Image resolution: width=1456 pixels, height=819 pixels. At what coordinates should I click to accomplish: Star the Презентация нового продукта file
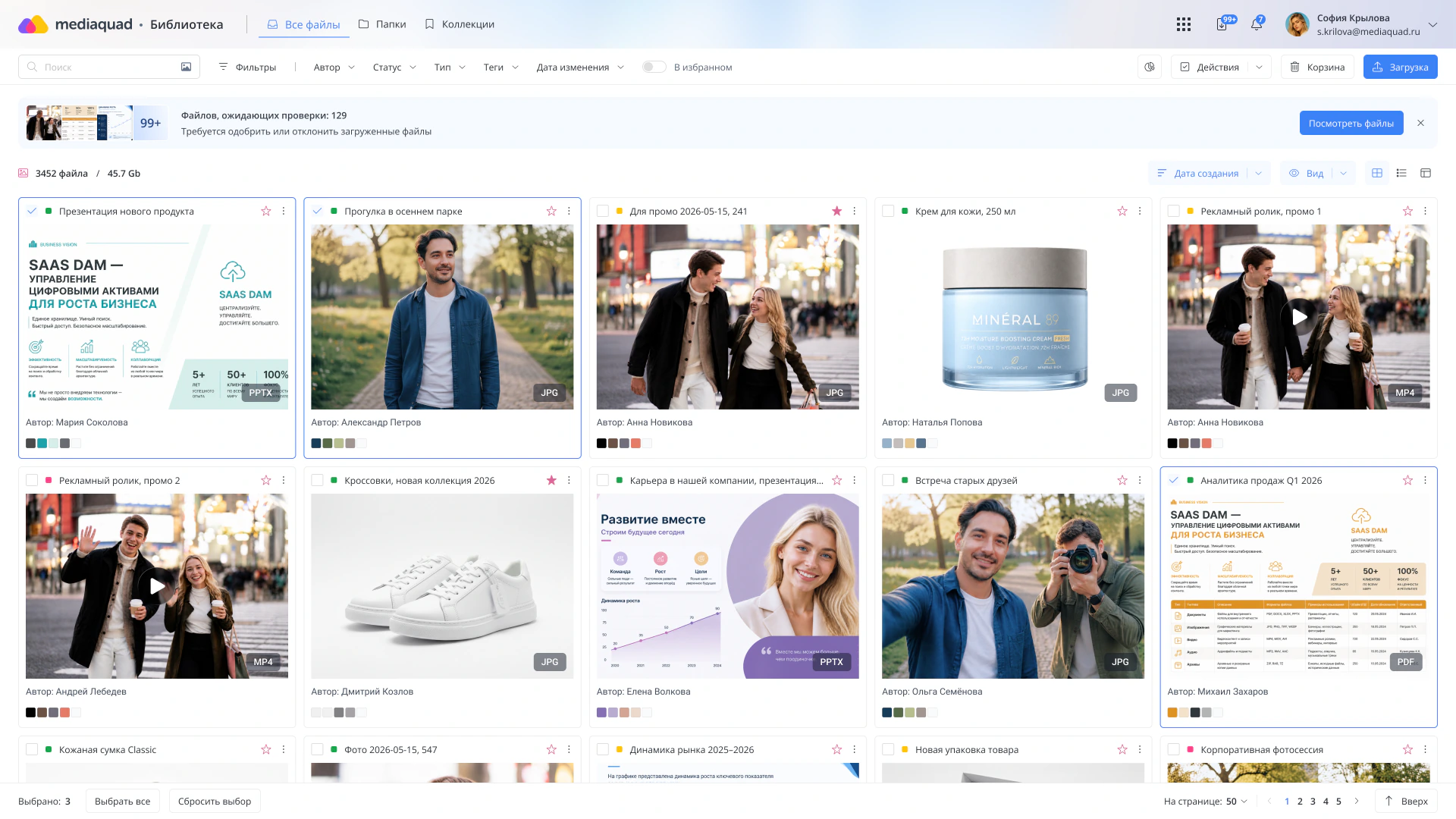pyautogui.click(x=266, y=211)
